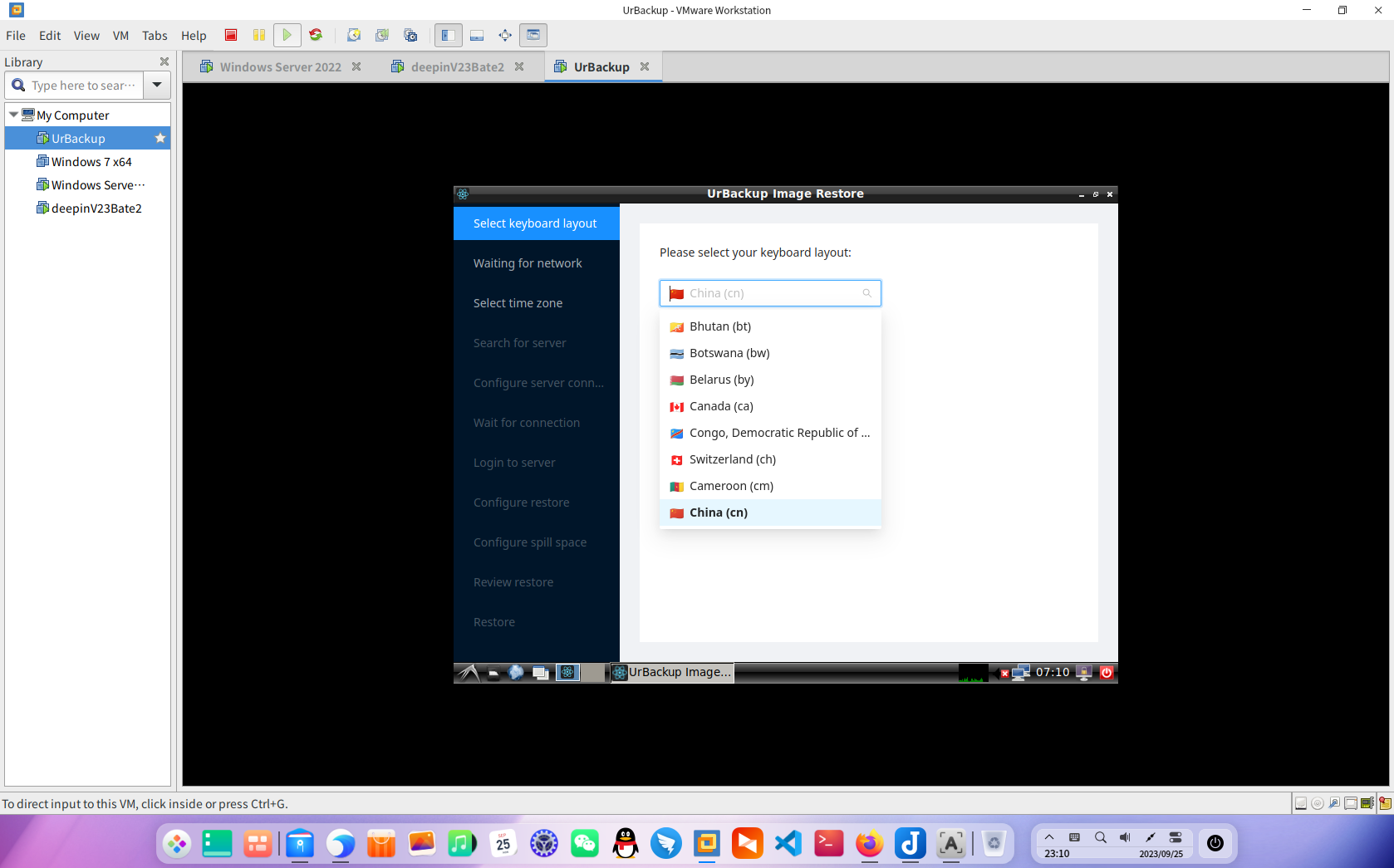This screenshot has height=868, width=1394.
Task: Toggle the Show Library sidebar icon
Action: 448,35
